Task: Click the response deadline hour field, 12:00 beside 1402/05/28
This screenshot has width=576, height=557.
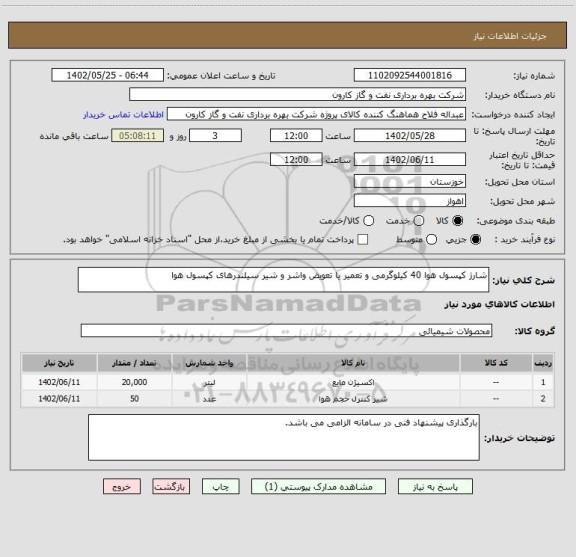Action: pos(296,136)
